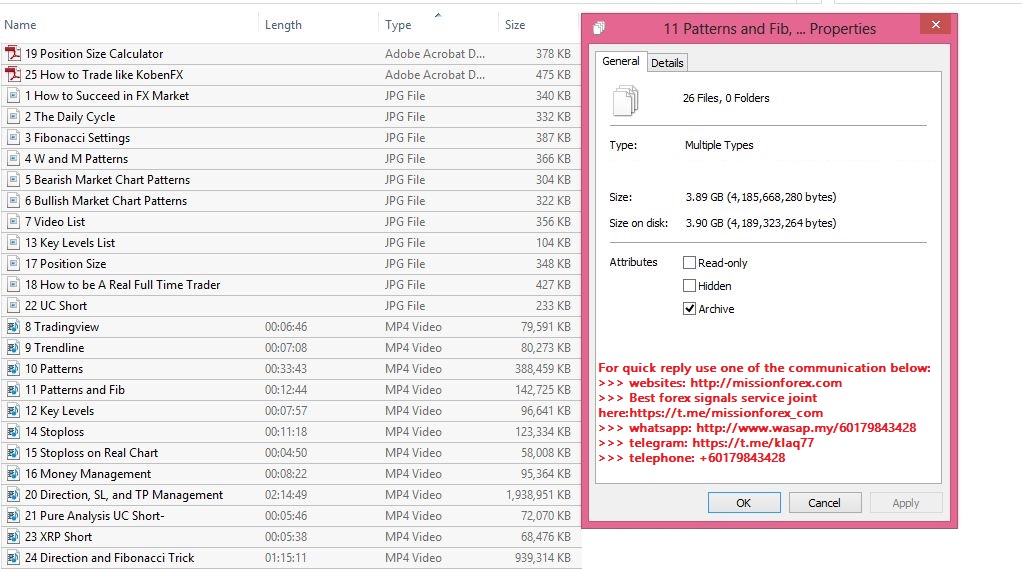The height and width of the screenshot is (569, 1022).
Task: Click the video icon of 23 XRP Short
Action: (x=13, y=537)
